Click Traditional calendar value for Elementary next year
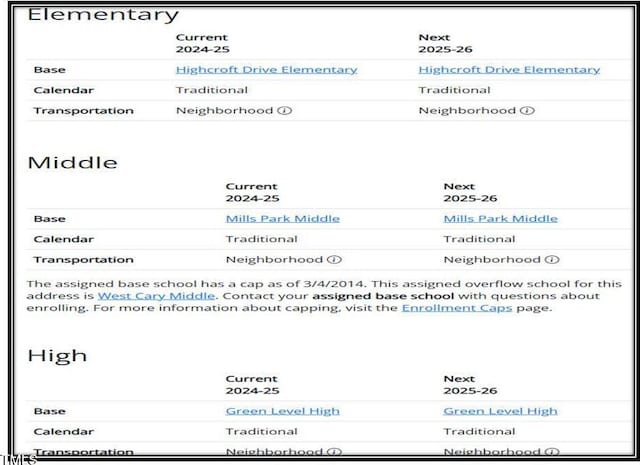Screen dimensions: 640x465 [454, 90]
